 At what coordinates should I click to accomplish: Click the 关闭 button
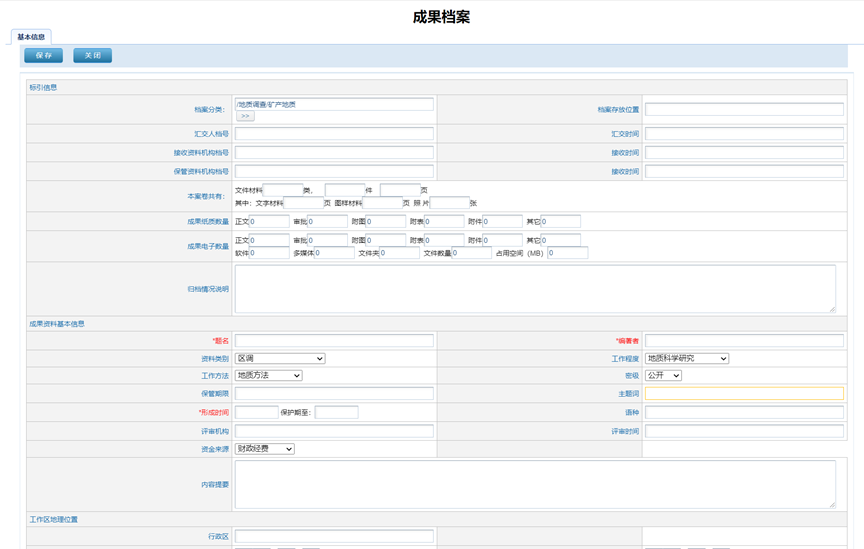coord(93,55)
